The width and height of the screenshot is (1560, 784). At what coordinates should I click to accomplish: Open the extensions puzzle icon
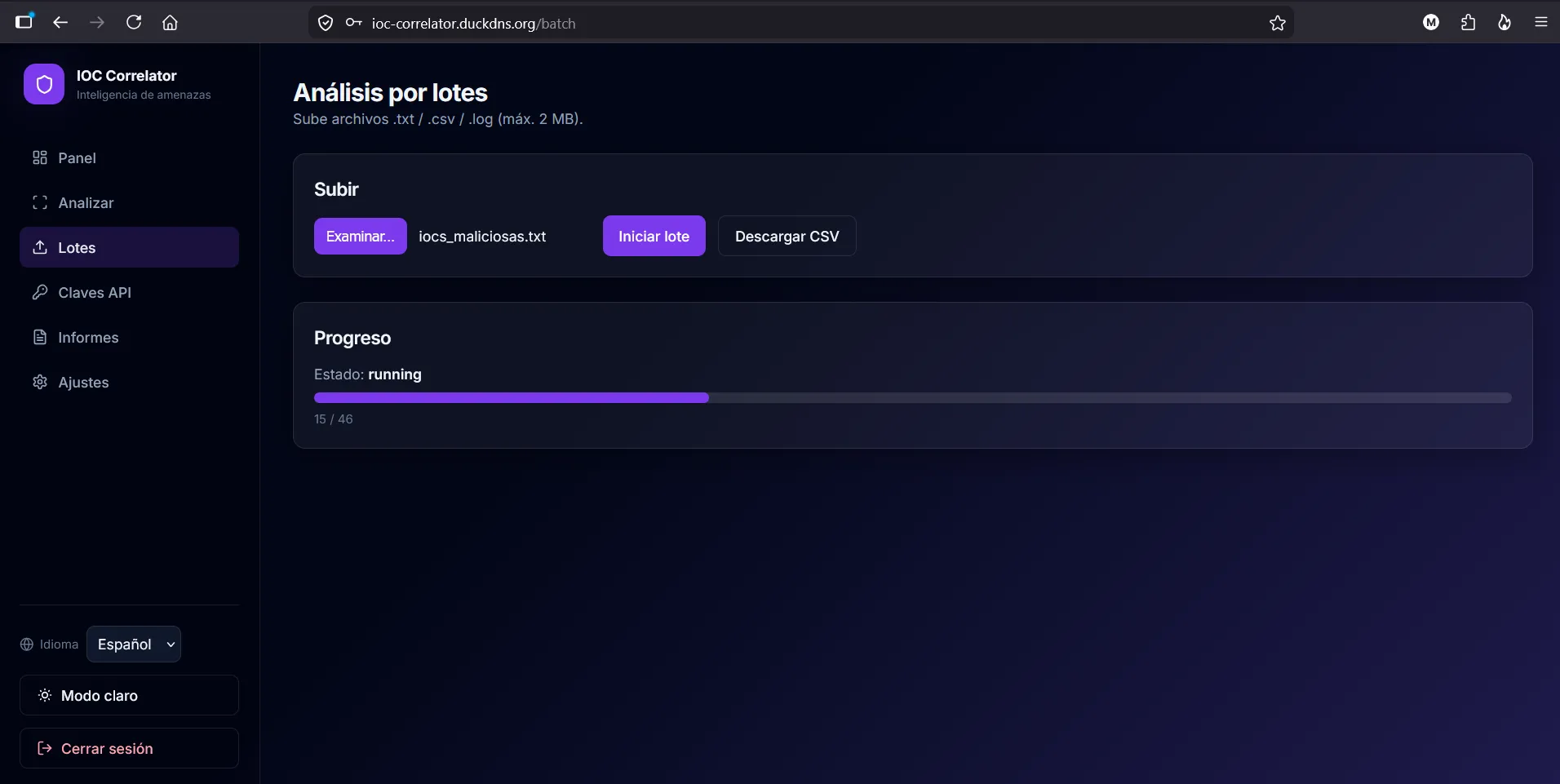(x=1468, y=23)
